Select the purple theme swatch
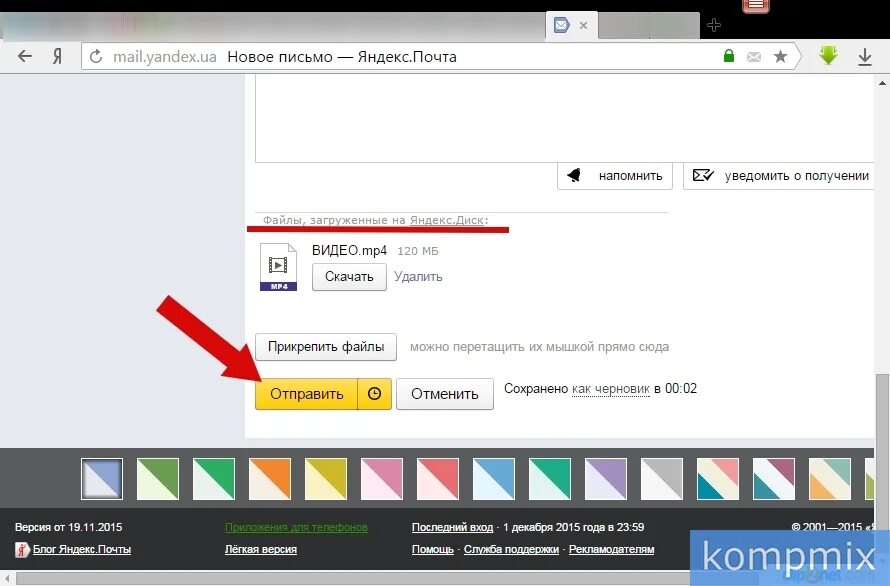The height and width of the screenshot is (586, 890). coord(606,479)
